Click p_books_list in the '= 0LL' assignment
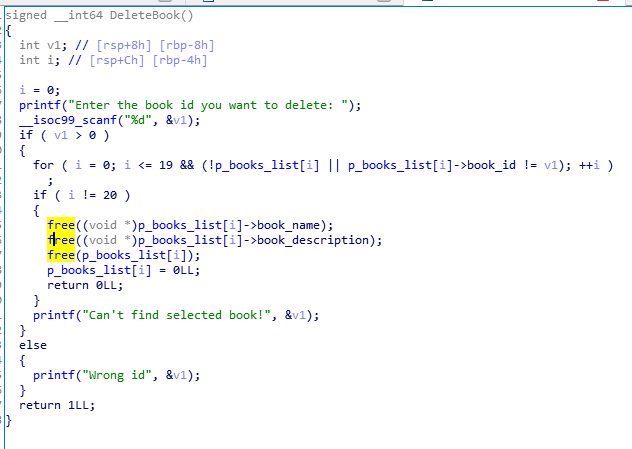Screen dimensions: 632x449 point(89,270)
